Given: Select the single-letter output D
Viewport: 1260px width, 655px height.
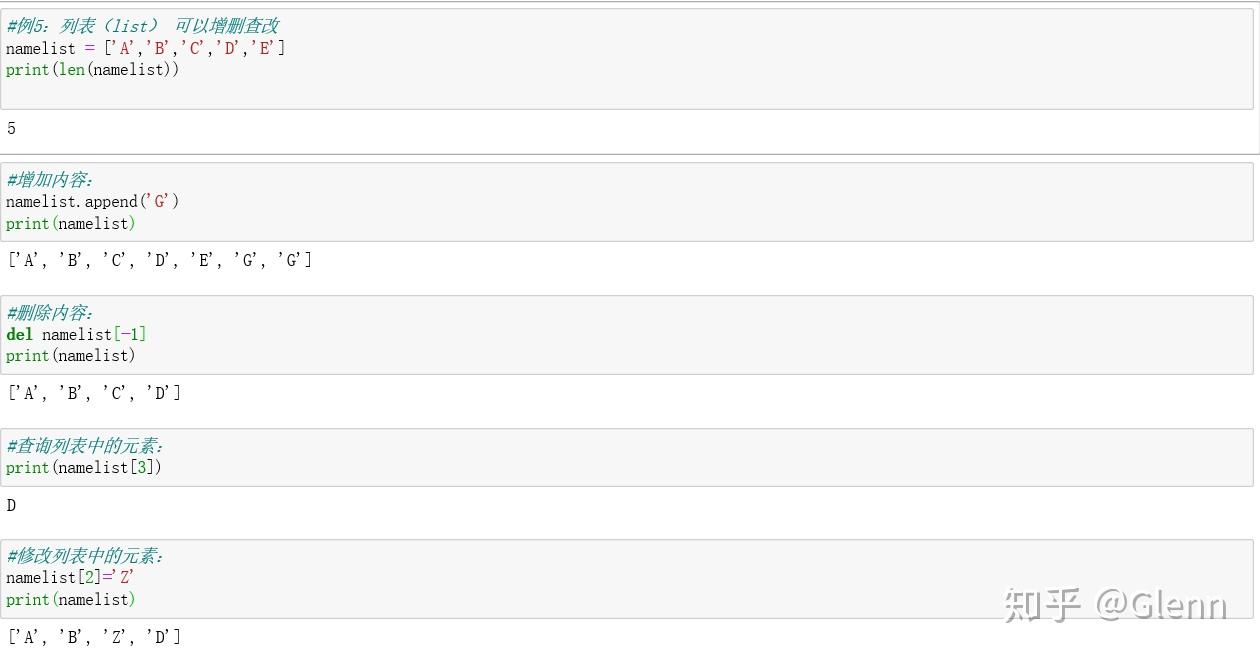Looking at the screenshot, I should 11,506.
